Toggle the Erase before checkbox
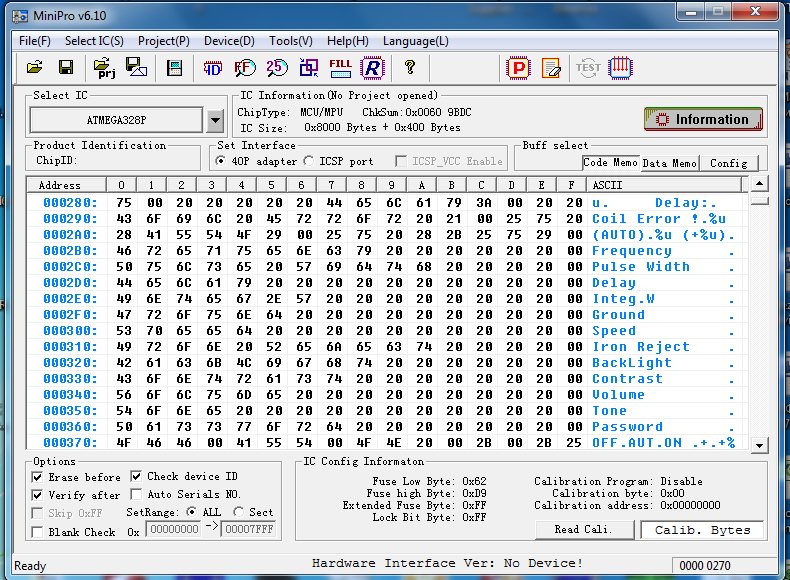 click(37, 477)
